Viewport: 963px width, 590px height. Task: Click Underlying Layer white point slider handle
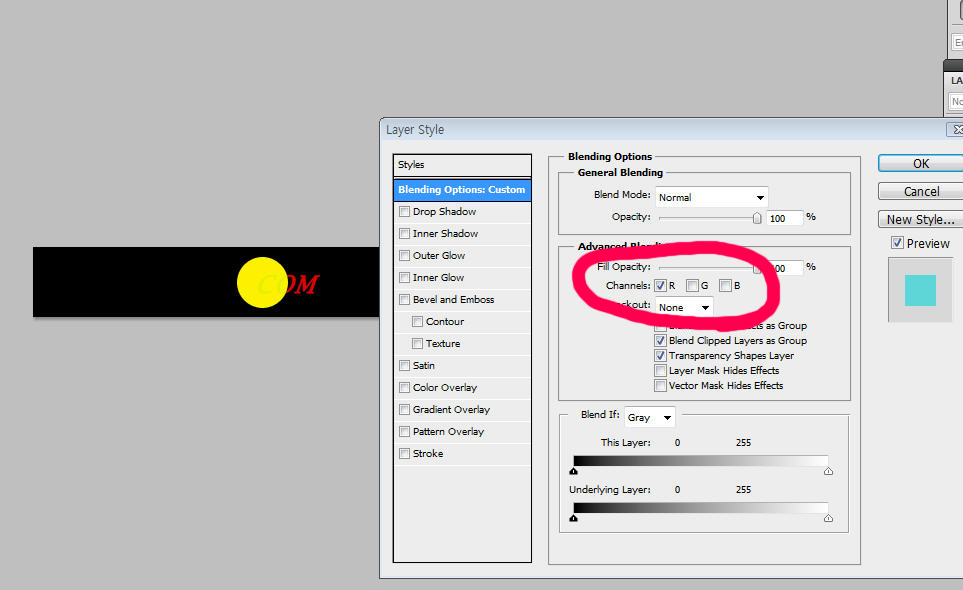828,518
